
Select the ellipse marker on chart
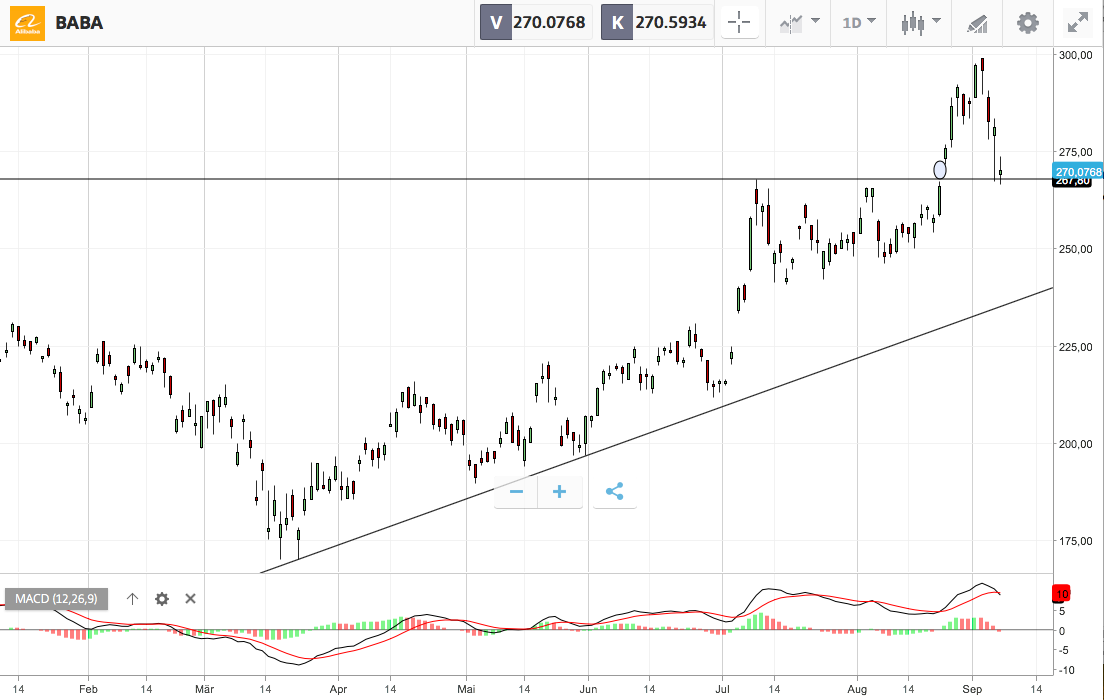point(940,170)
